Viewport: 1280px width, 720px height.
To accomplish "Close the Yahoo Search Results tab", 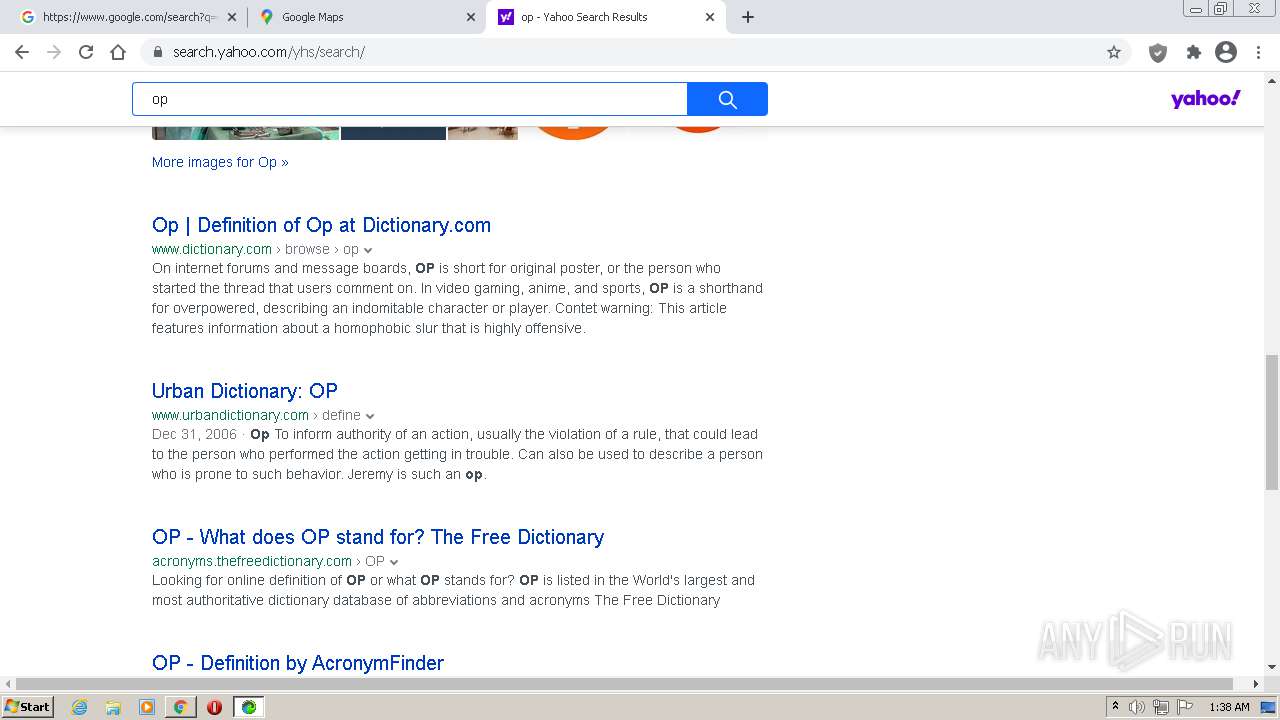I will tap(710, 17).
